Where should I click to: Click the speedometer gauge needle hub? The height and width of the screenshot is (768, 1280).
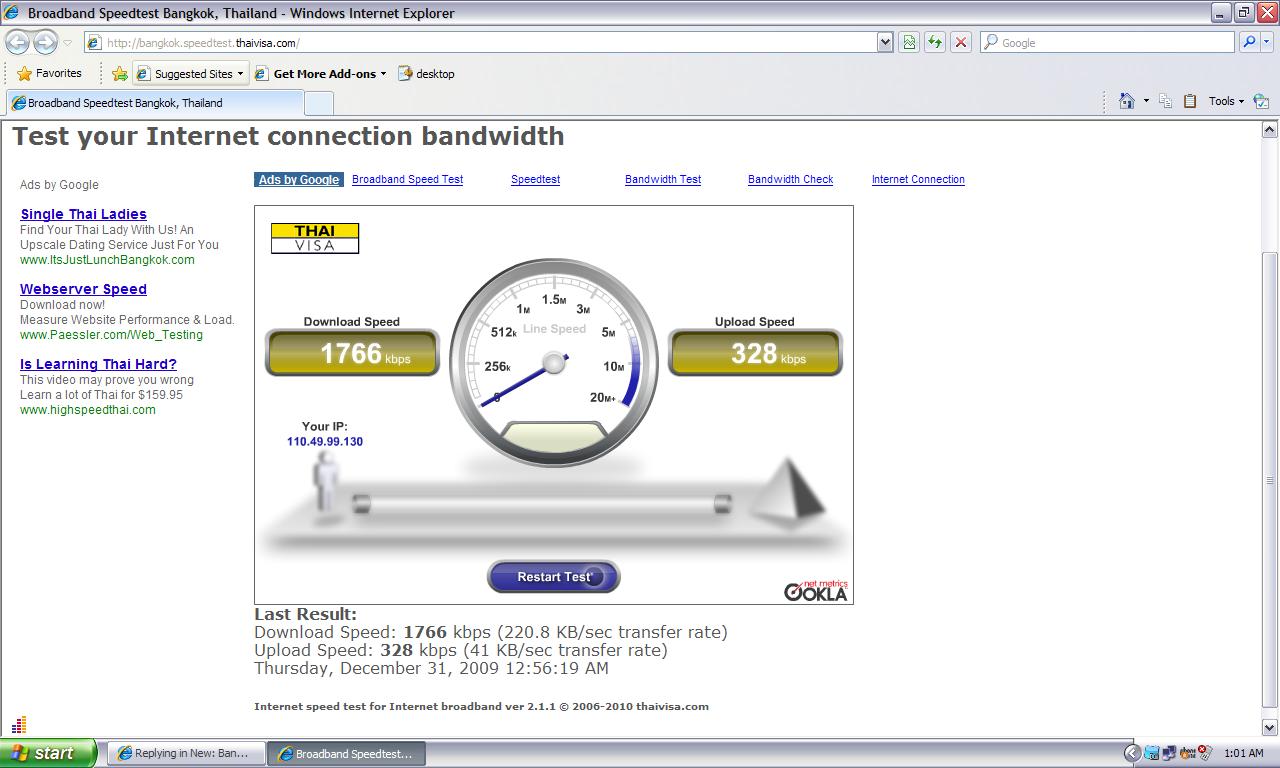(x=553, y=363)
